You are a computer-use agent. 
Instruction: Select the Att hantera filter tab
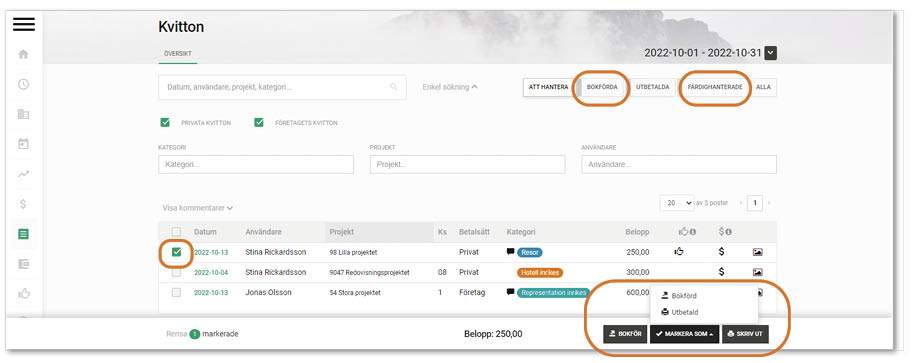548,87
